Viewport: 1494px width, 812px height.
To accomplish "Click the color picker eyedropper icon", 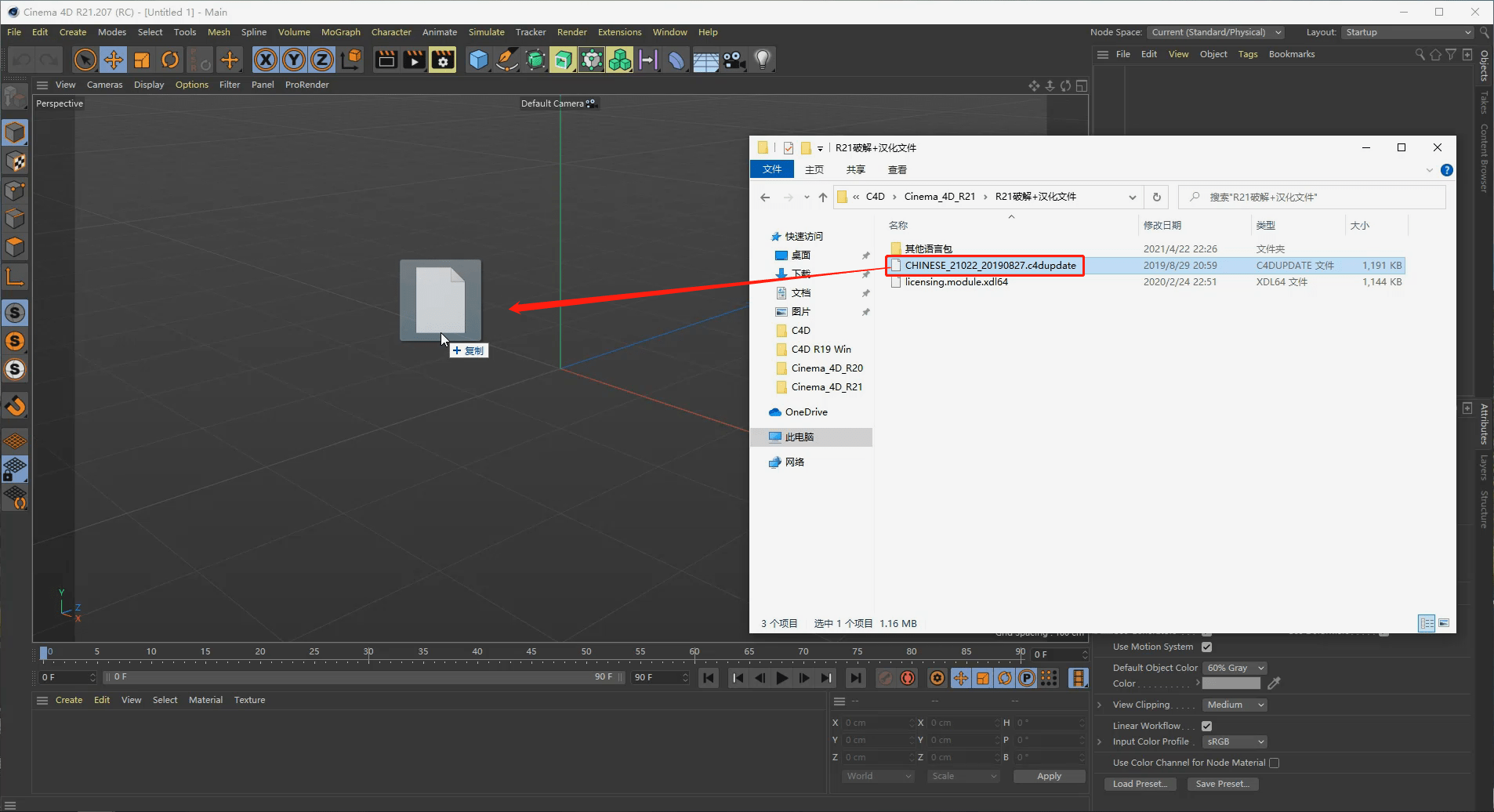I will pyautogui.click(x=1275, y=683).
